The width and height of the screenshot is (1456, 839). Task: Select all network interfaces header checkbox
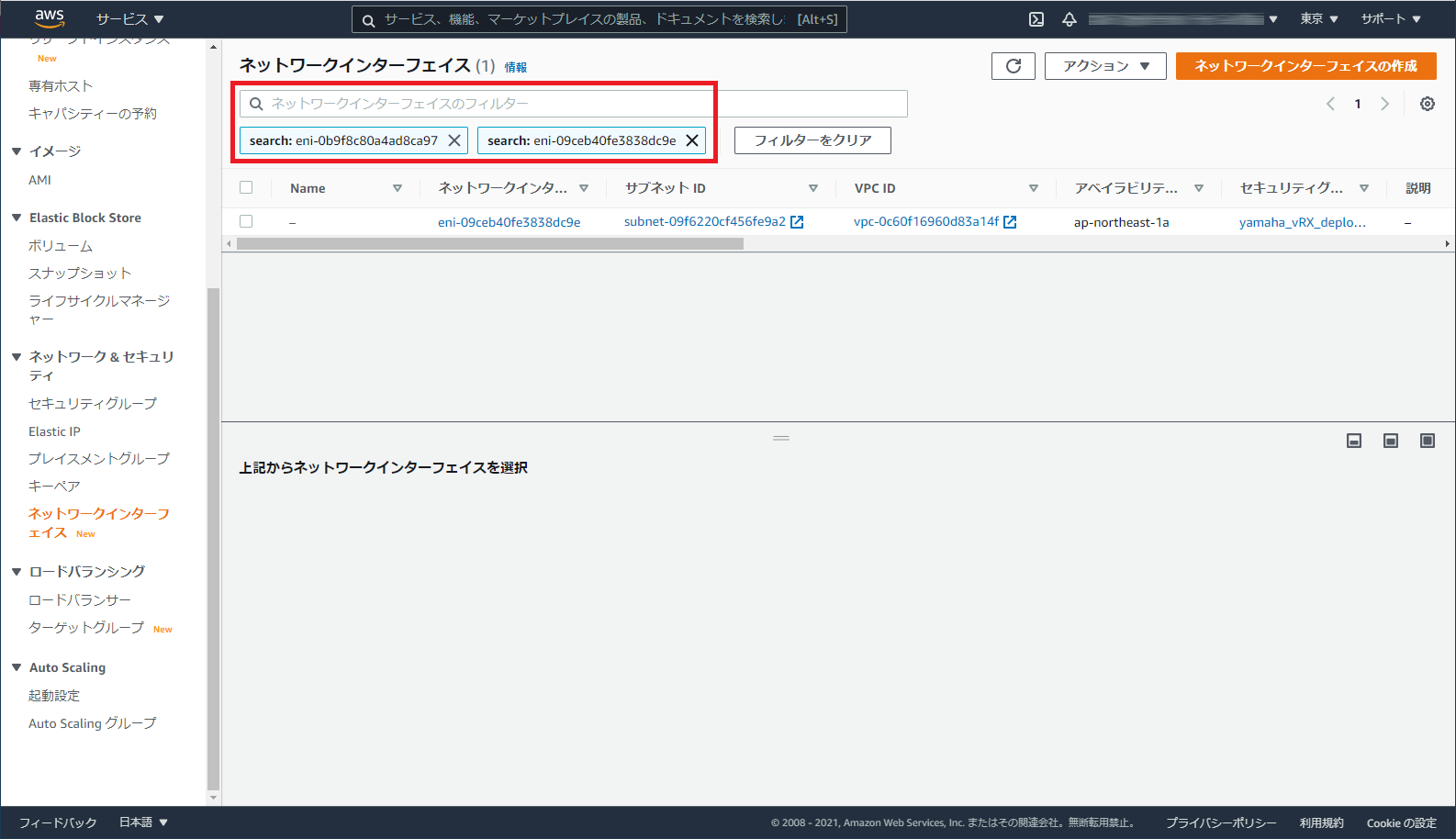pos(246,188)
